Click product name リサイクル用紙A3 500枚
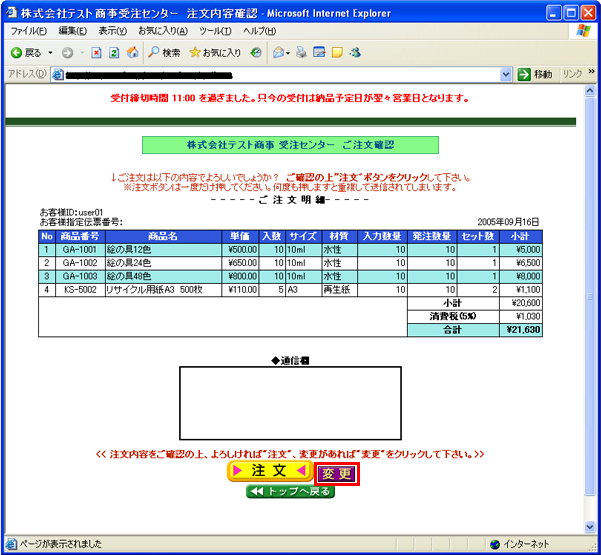This screenshot has width=601, height=555. point(154,290)
